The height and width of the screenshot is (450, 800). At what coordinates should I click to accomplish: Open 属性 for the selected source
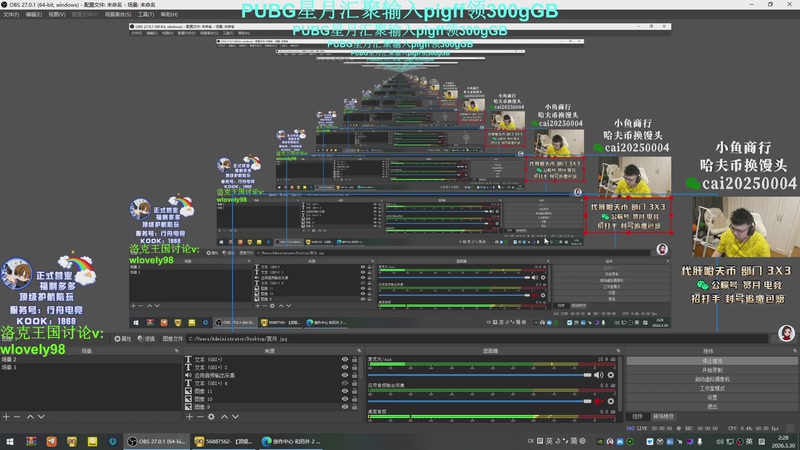(x=122, y=339)
